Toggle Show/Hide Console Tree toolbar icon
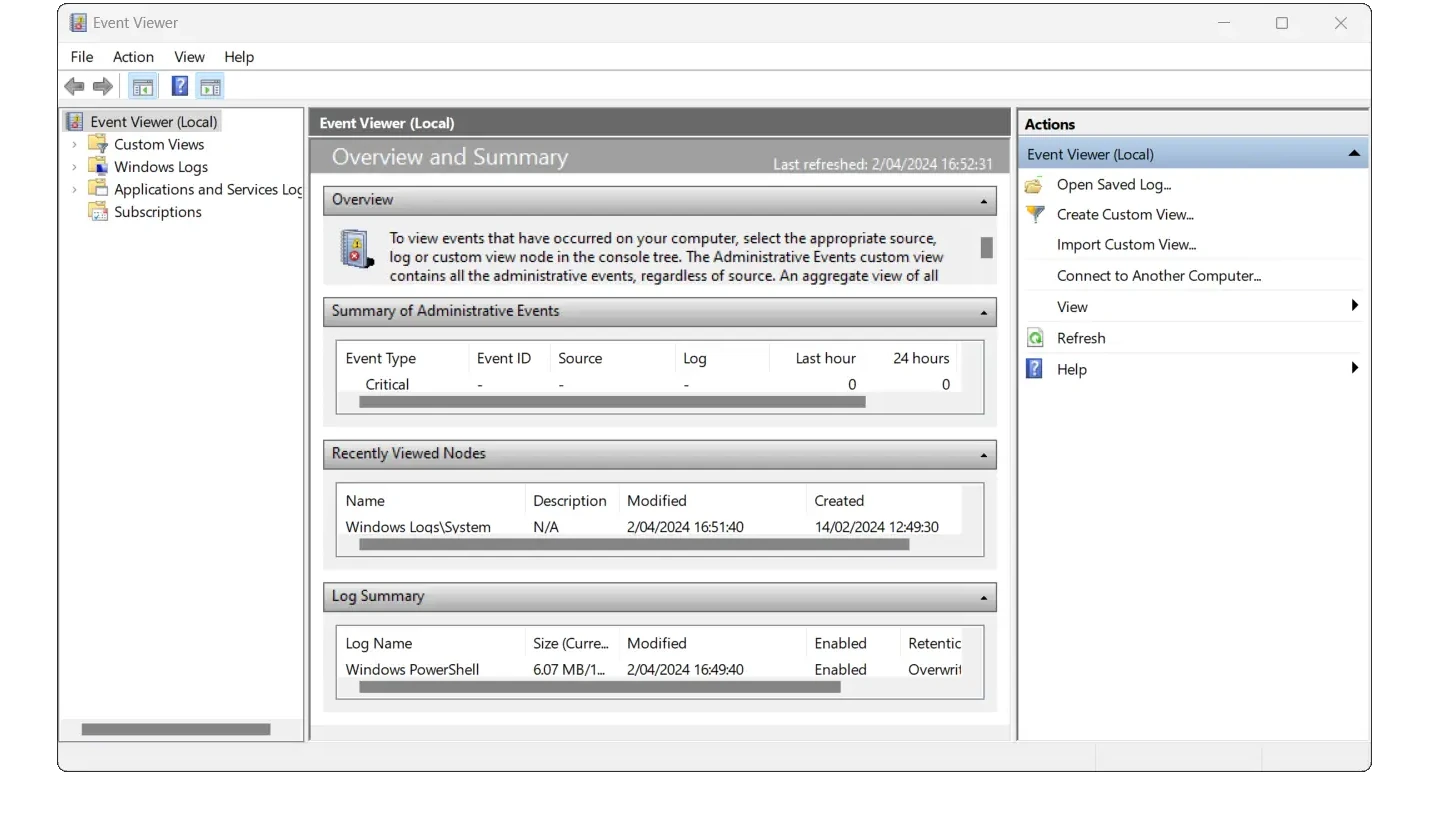This screenshot has width=1433, height=830. (143, 87)
